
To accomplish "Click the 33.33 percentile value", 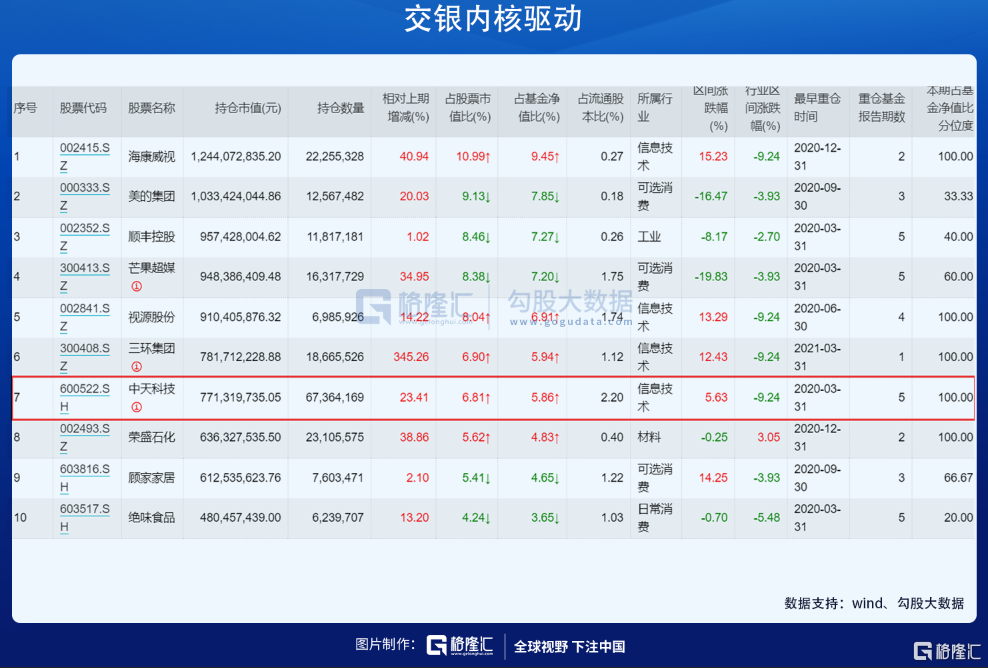I will pyautogui.click(x=958, y=197).
